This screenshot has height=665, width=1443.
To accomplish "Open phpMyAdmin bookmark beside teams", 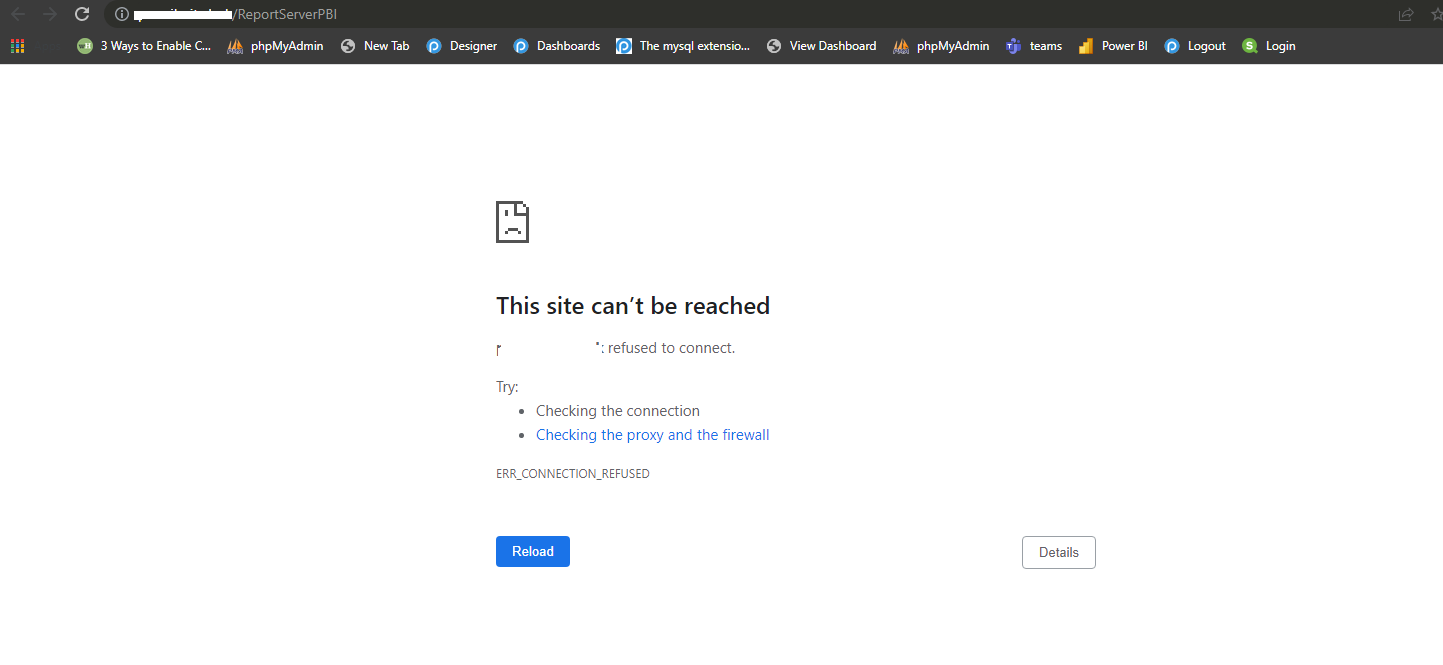I will click(x=941, y=46).
